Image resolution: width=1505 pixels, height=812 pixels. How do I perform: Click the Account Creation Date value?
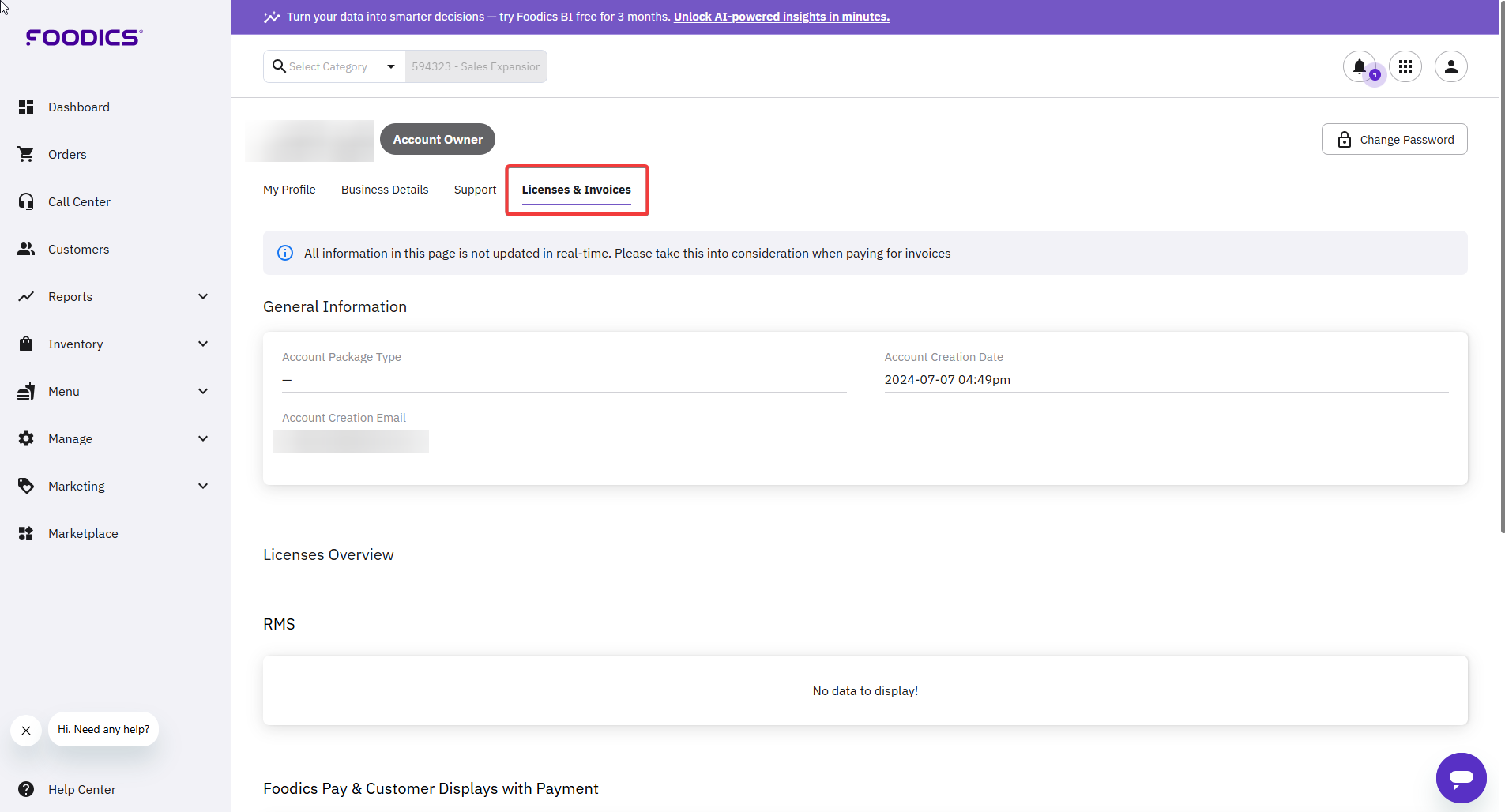pos(947,379)
